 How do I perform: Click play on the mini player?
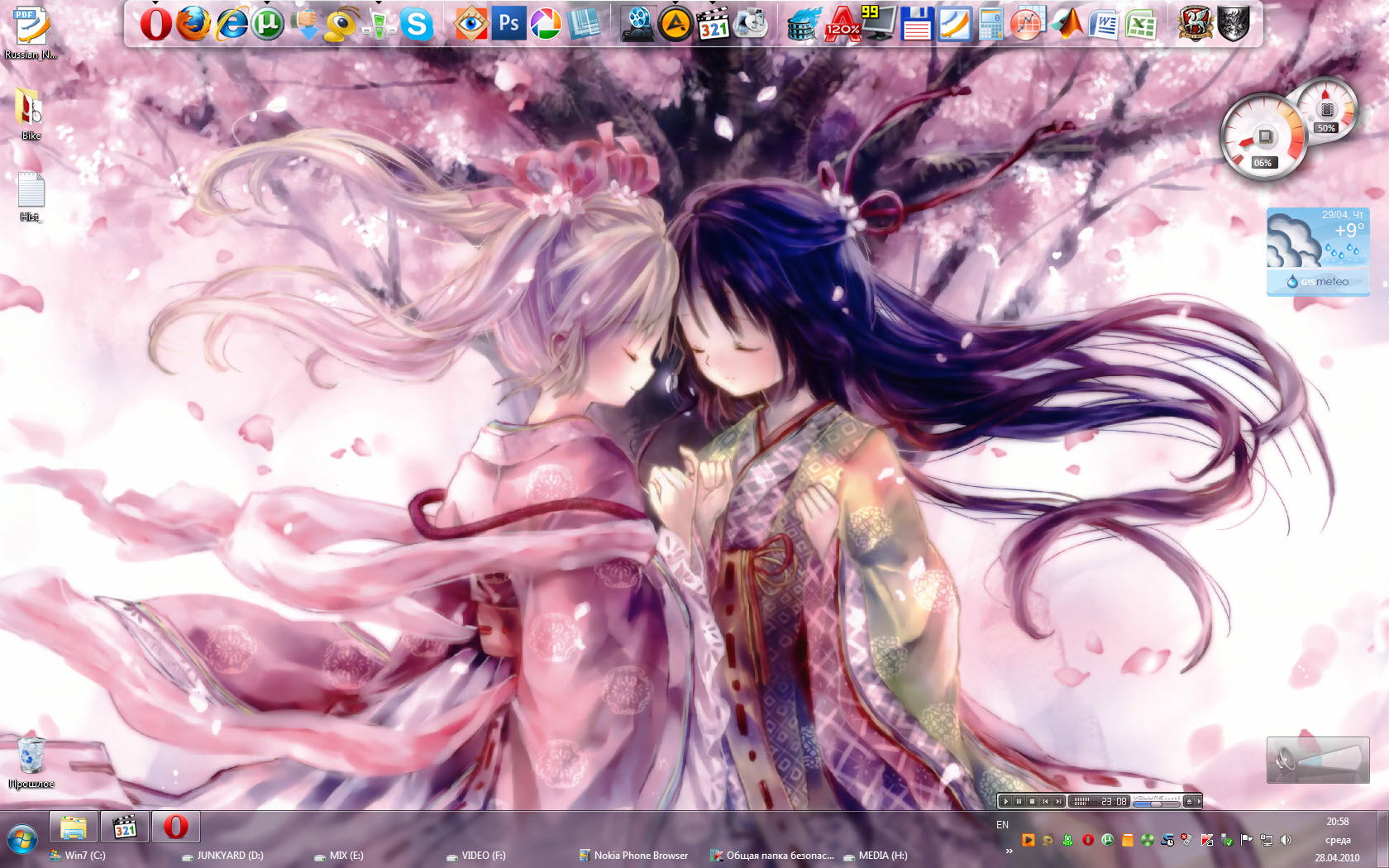point(1006,801)
